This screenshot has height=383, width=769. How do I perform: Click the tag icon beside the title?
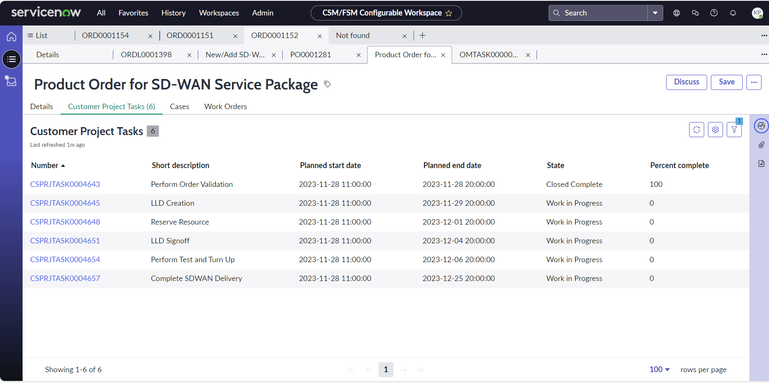click(x=328, y=84)
